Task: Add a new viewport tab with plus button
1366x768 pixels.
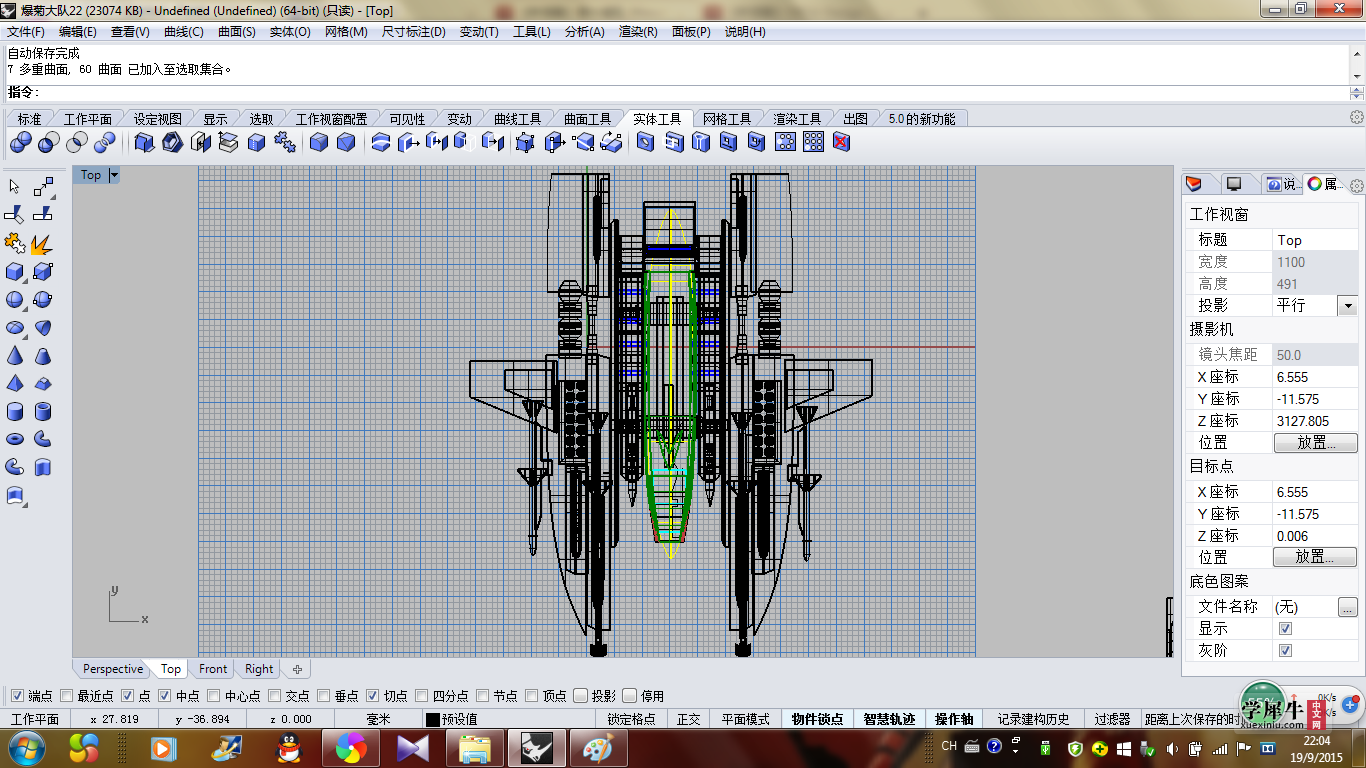Action: tap(297, 669)
